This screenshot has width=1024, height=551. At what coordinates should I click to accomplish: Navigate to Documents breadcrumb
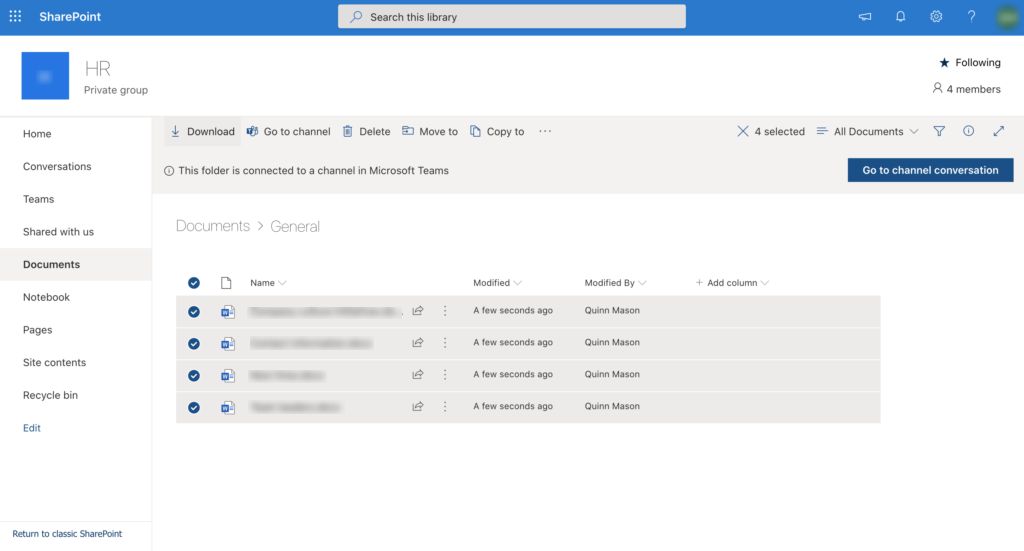213,226
